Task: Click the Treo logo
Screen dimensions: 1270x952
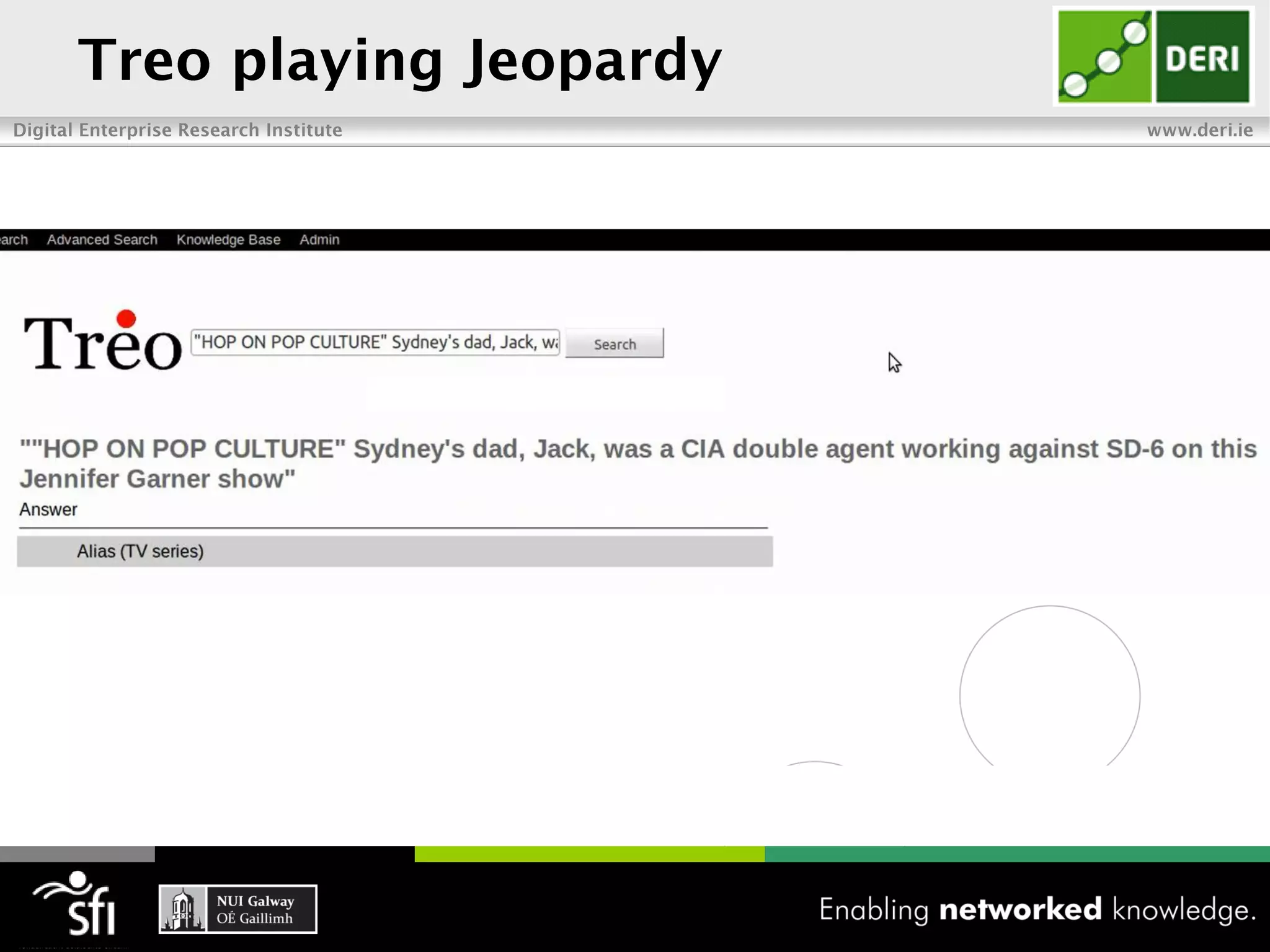Action: [x=102, y=342]
